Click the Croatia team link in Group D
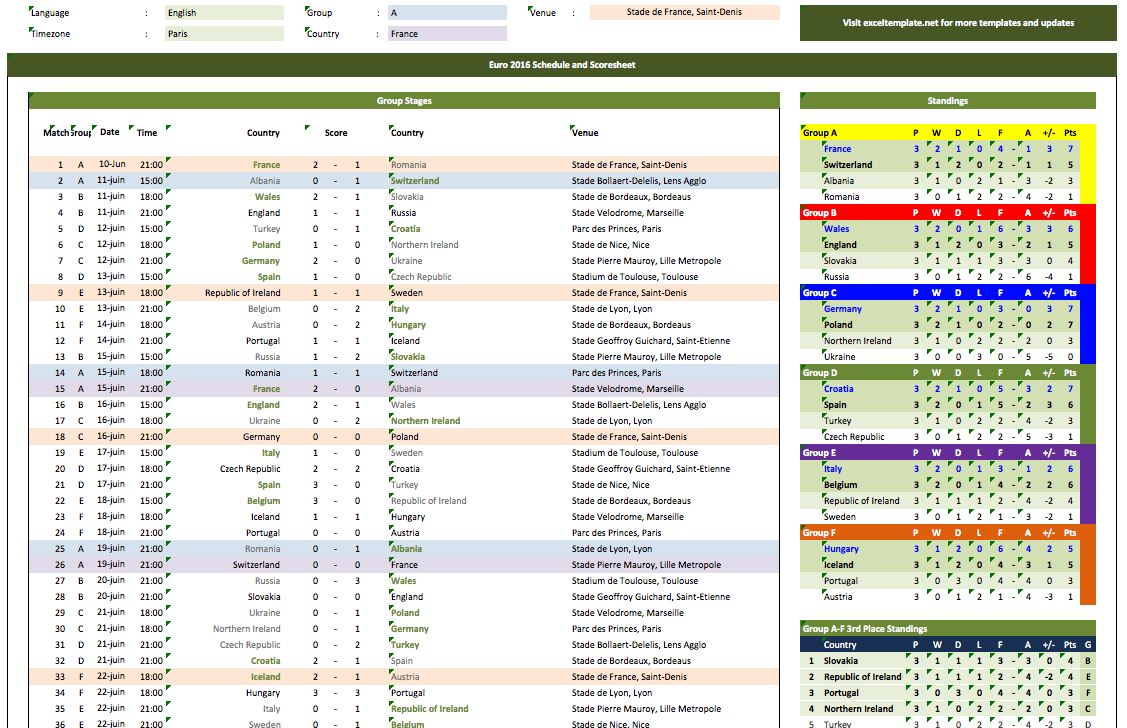 (x=838, y=389)
